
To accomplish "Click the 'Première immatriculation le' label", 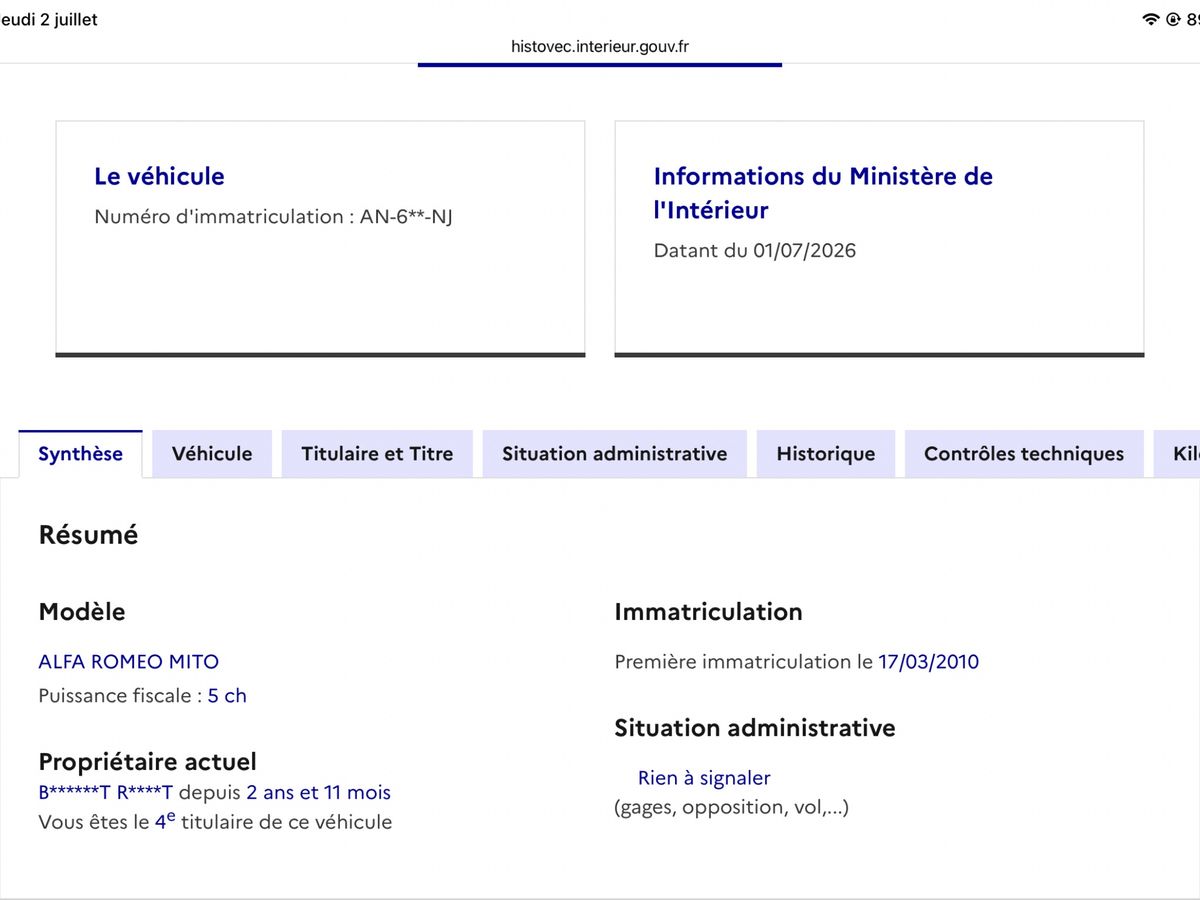I will coord(743,662).
